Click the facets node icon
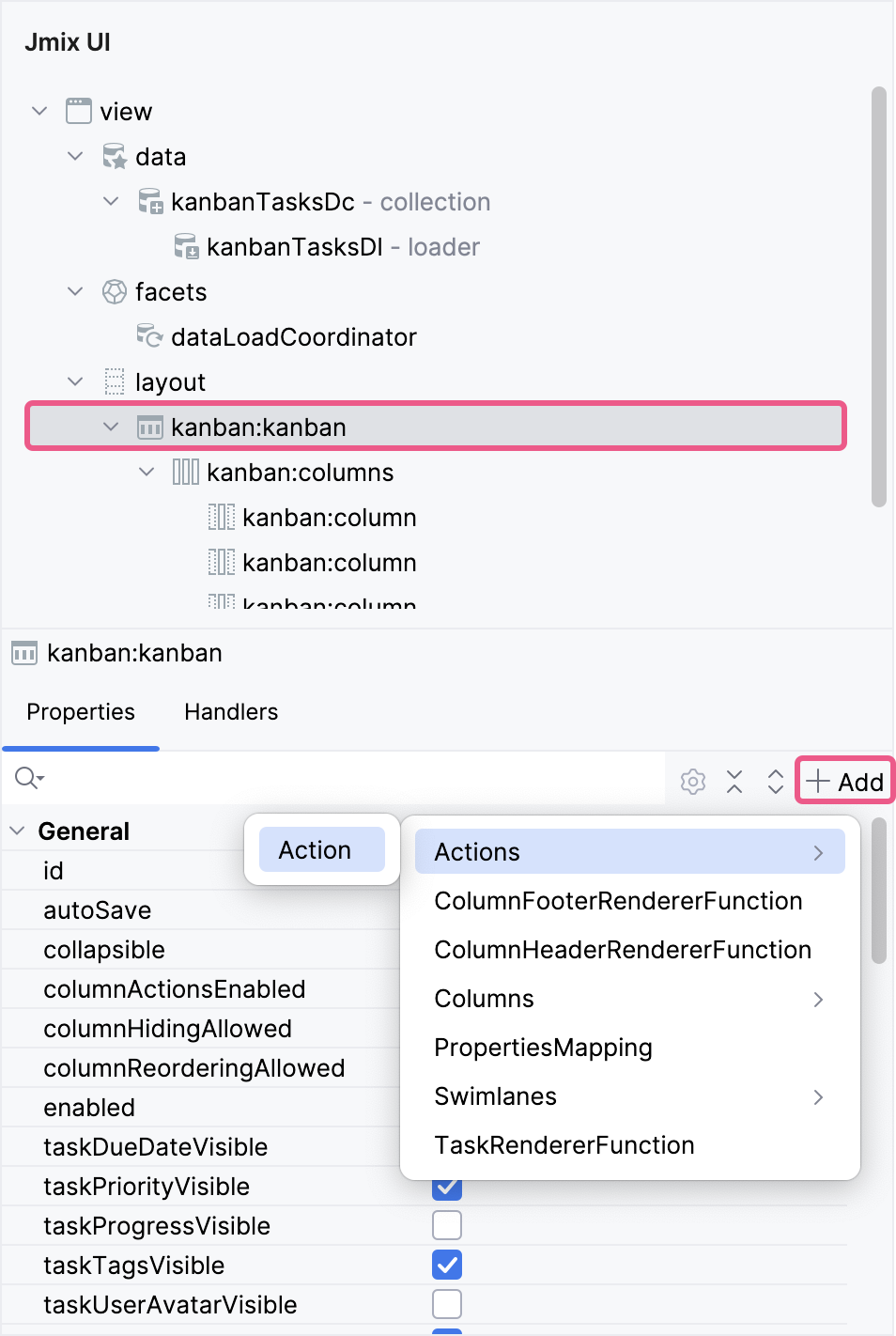896x1336 pixels. click(114, 291)
